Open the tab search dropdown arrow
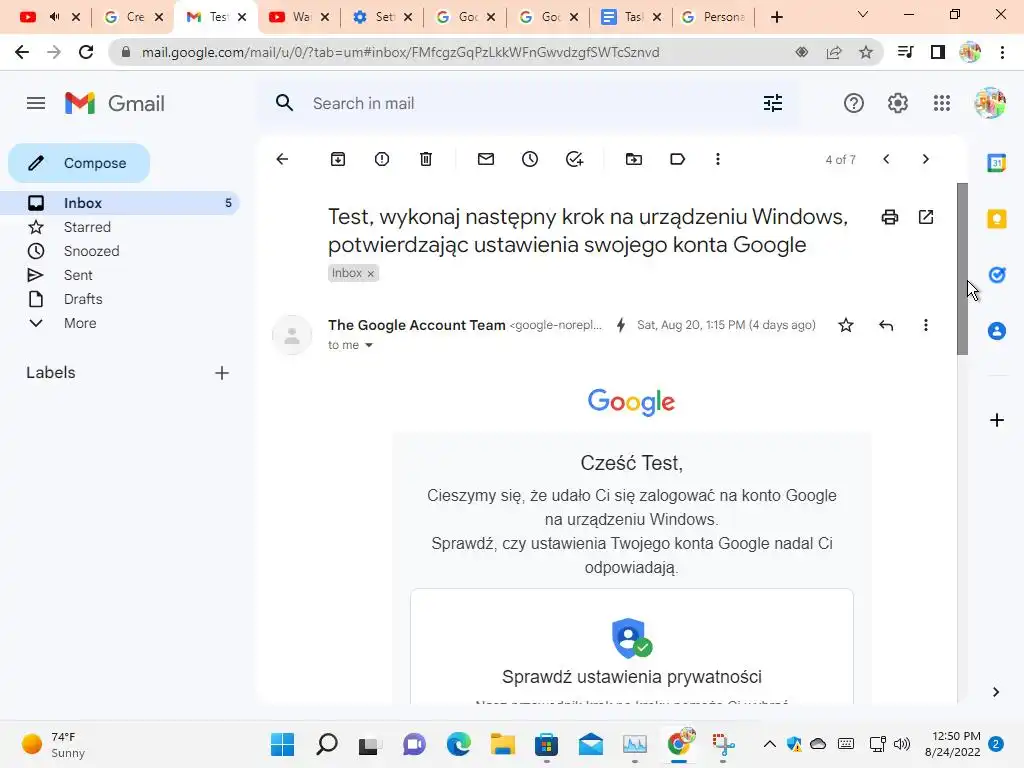Screen dimensions: 1024x768 [863, 14]
